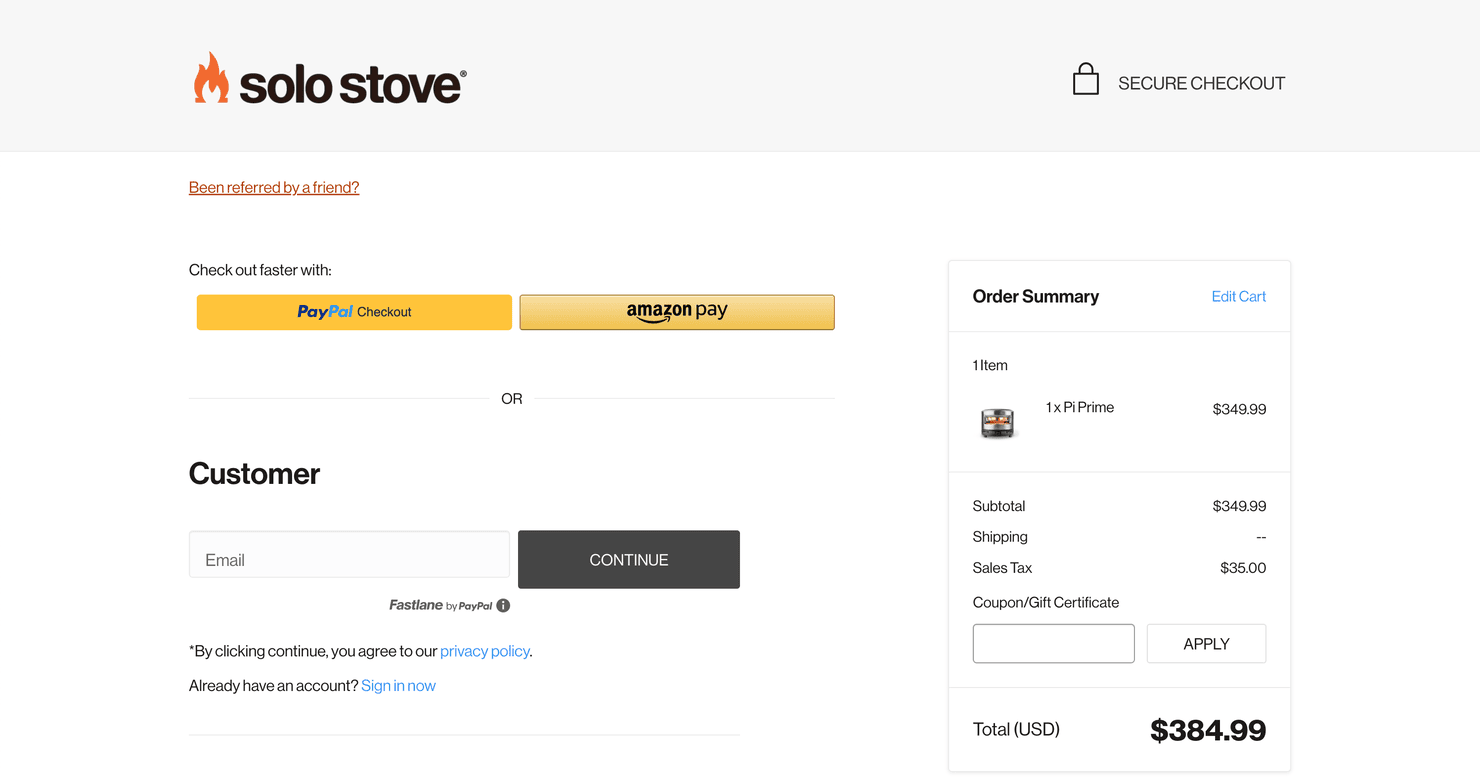The height and width of the screenshot is (778, 1480).
Task: Click the 'Total (USD)' label
Action: click(1016, 729)
